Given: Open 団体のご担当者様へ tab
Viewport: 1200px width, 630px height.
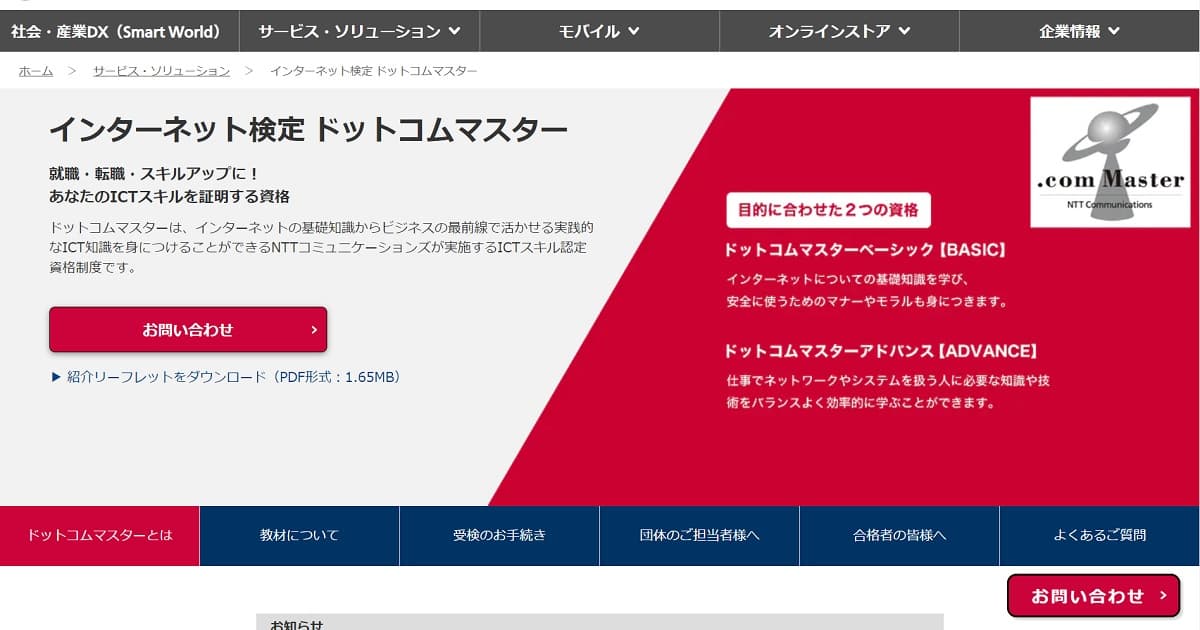Looking at the screenshot, I should coord(699,535).
